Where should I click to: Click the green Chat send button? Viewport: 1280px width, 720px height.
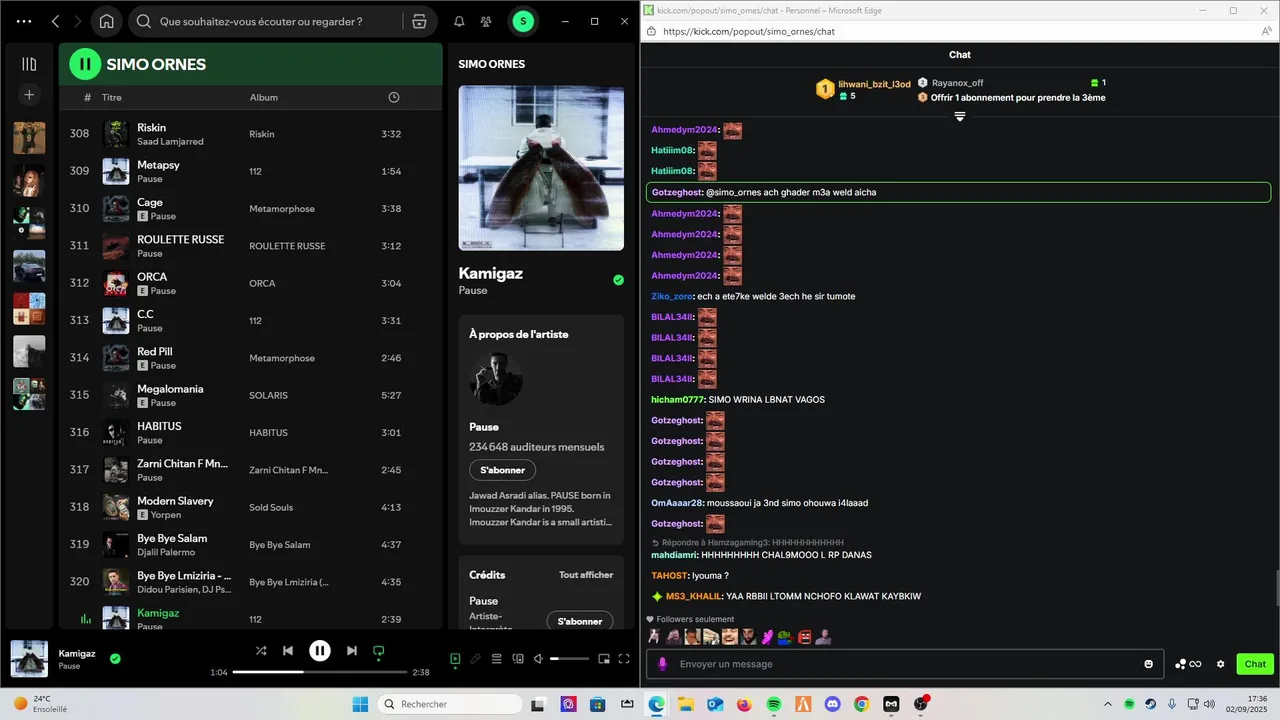tap(1255, 664)
